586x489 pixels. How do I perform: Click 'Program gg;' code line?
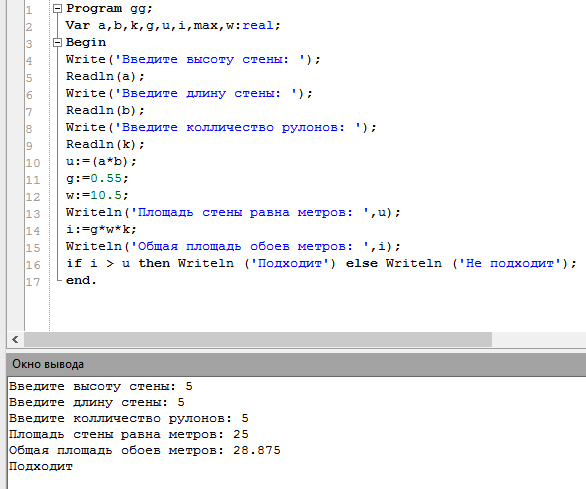point(109,9)
